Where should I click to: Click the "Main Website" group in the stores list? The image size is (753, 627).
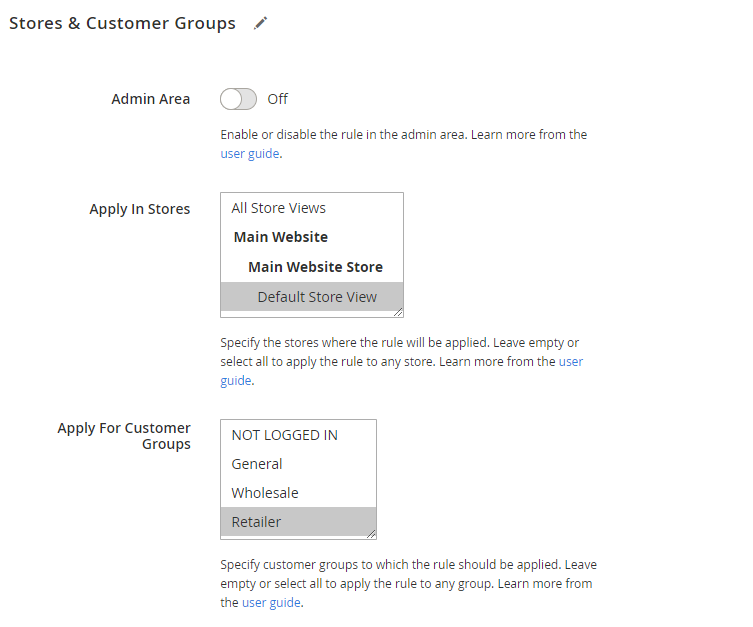(x=281, y=237)
